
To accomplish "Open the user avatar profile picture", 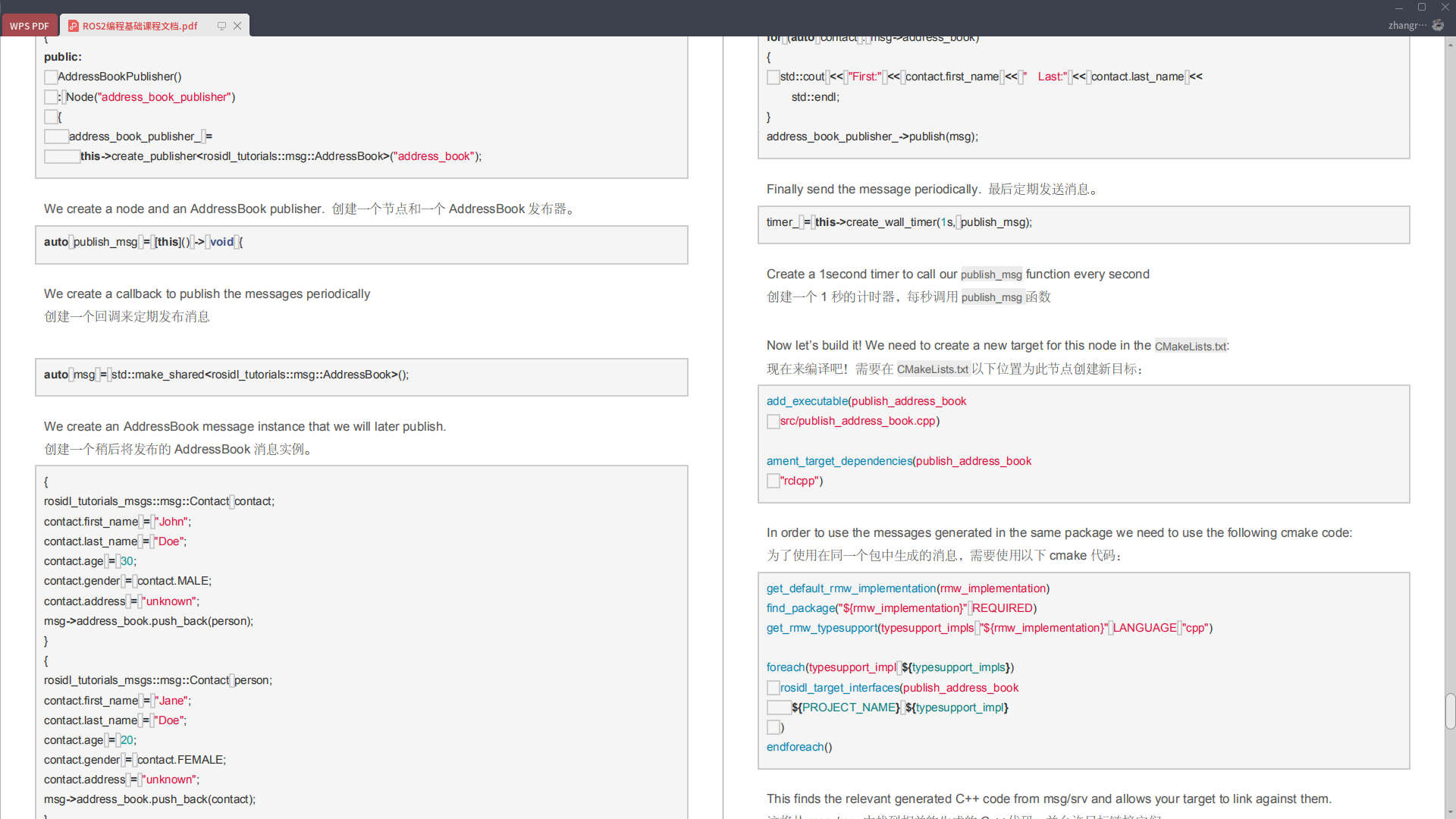I will point(1438,25).
